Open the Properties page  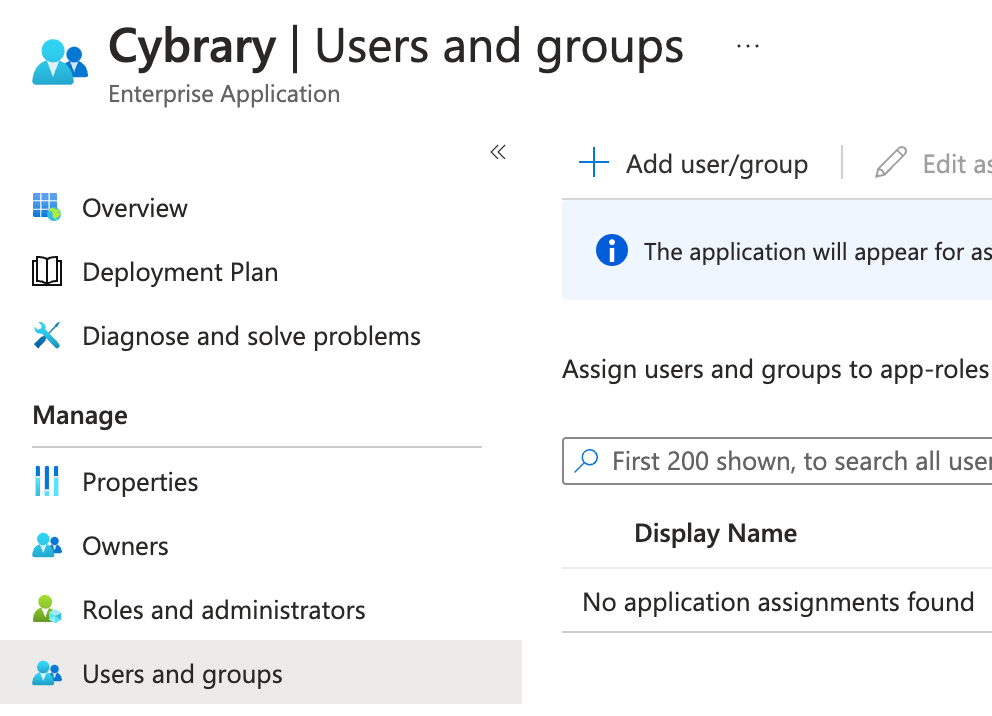[x=140, y=482]
